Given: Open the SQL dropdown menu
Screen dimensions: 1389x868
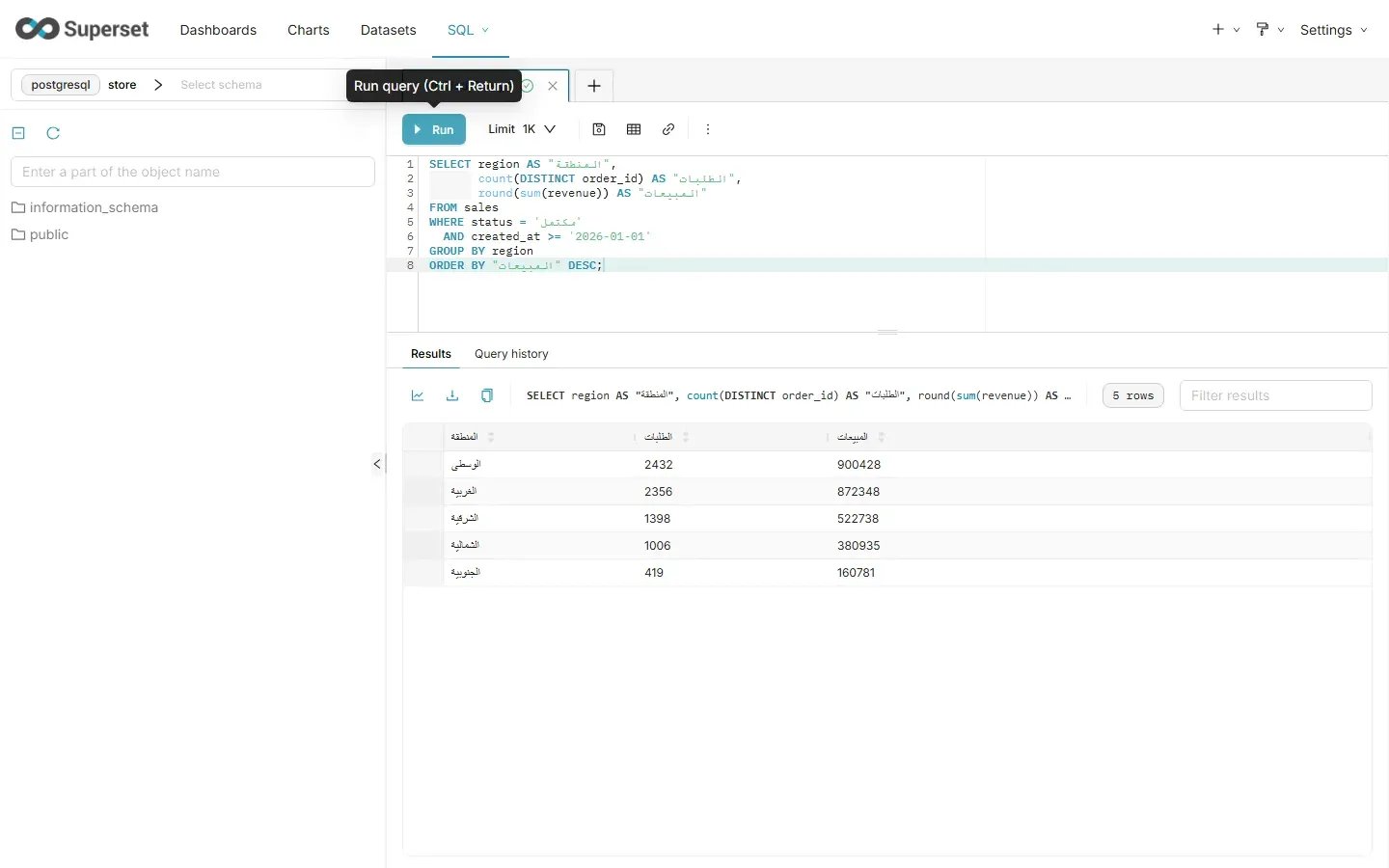Looking at the screenshot, I should [x=468, y=30].
